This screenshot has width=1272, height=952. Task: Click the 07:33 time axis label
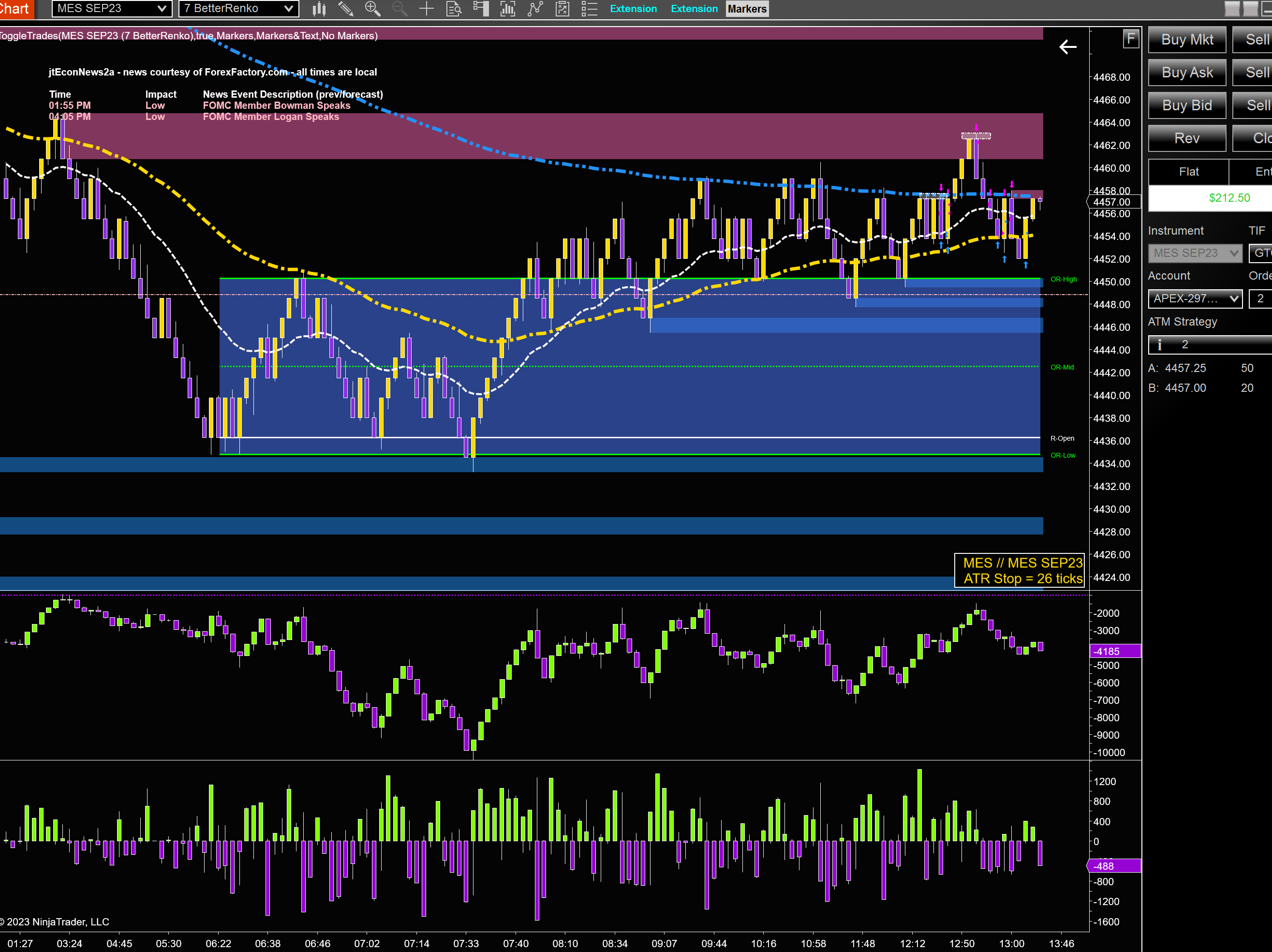tap(466, 944)
